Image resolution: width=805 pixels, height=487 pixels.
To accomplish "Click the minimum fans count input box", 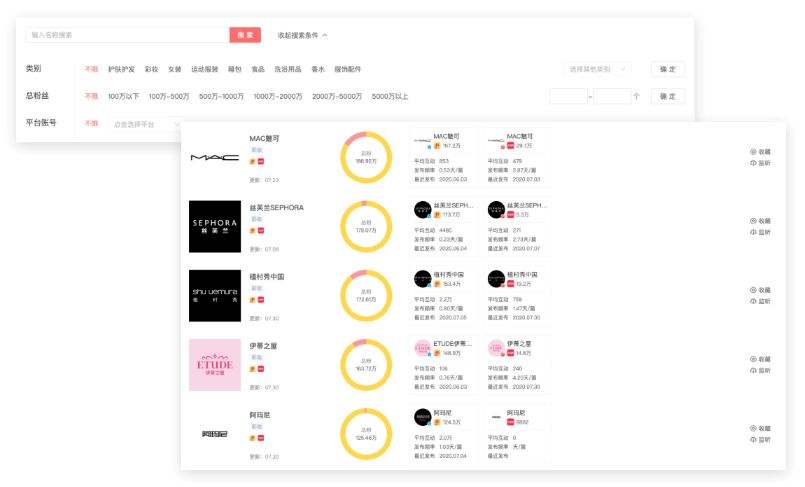I will (x=568, y=96).
